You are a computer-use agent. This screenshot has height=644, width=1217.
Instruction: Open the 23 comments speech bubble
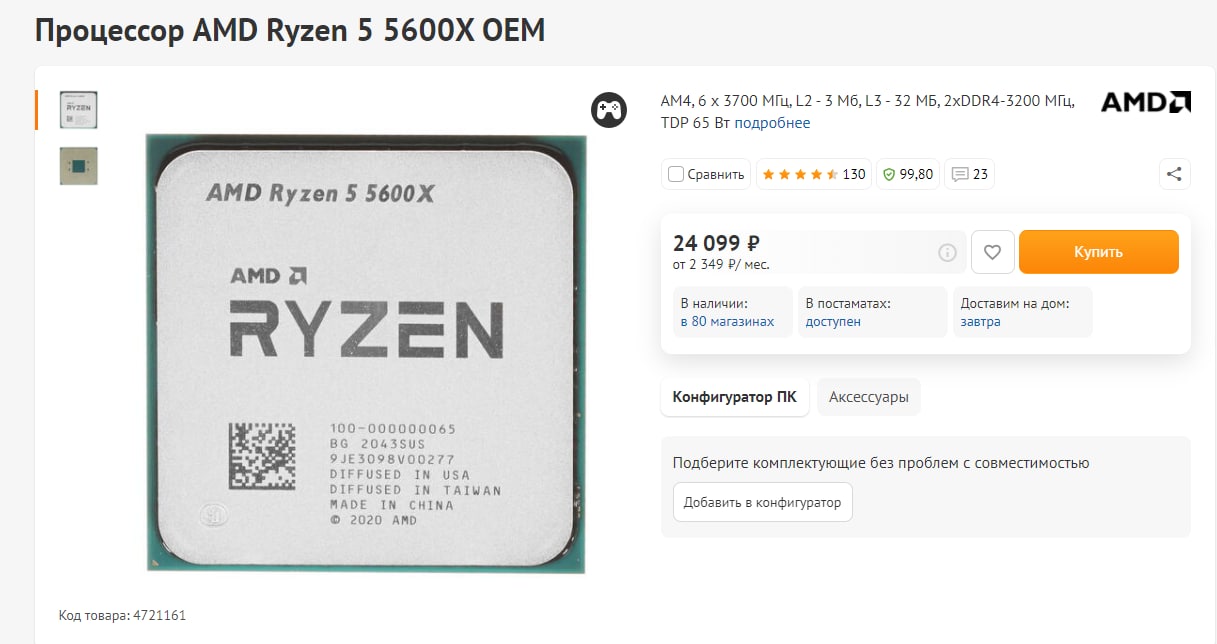(969, 174)
